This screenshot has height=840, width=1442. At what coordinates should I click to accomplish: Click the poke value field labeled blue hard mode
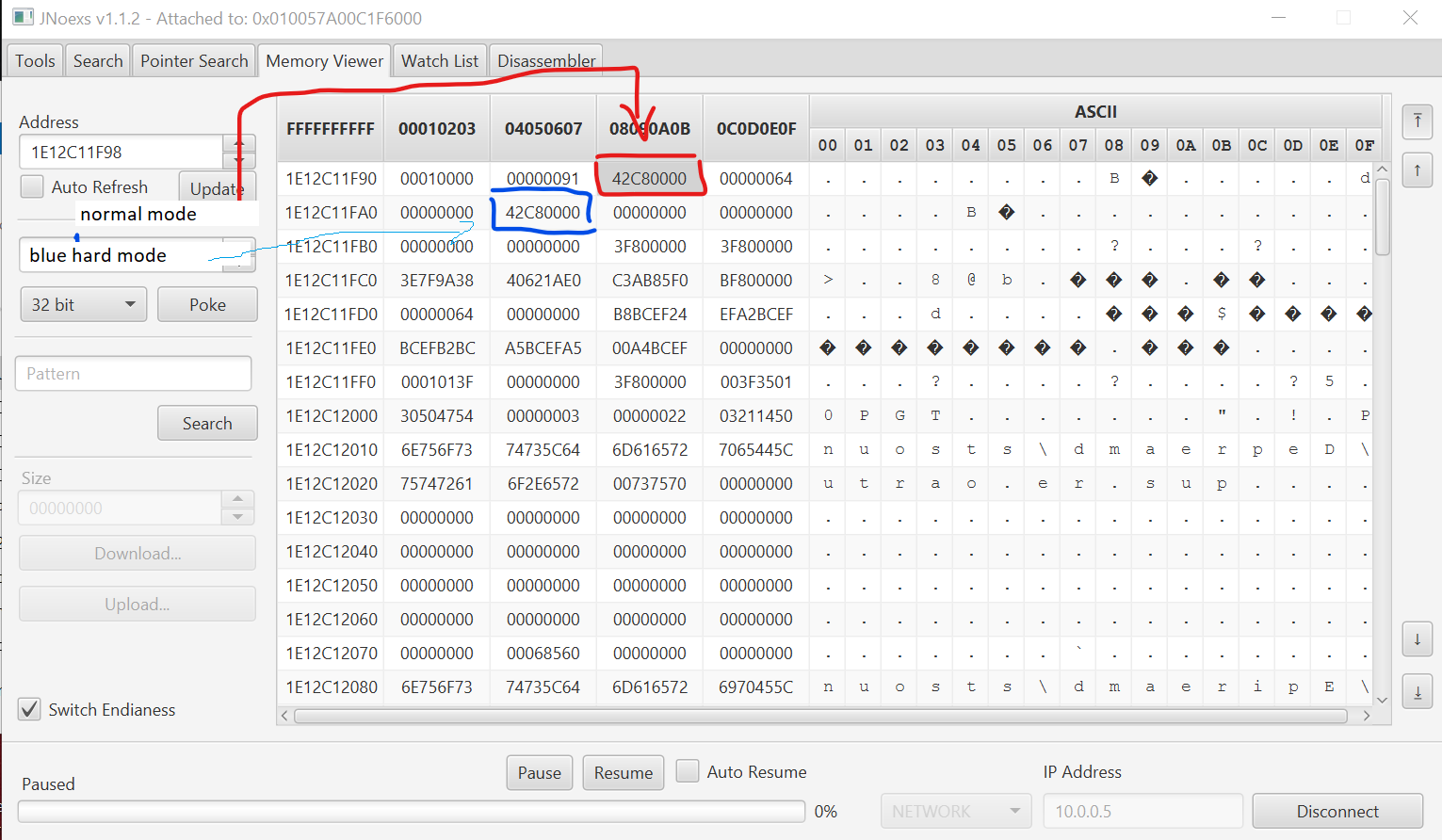pos(122,254)
